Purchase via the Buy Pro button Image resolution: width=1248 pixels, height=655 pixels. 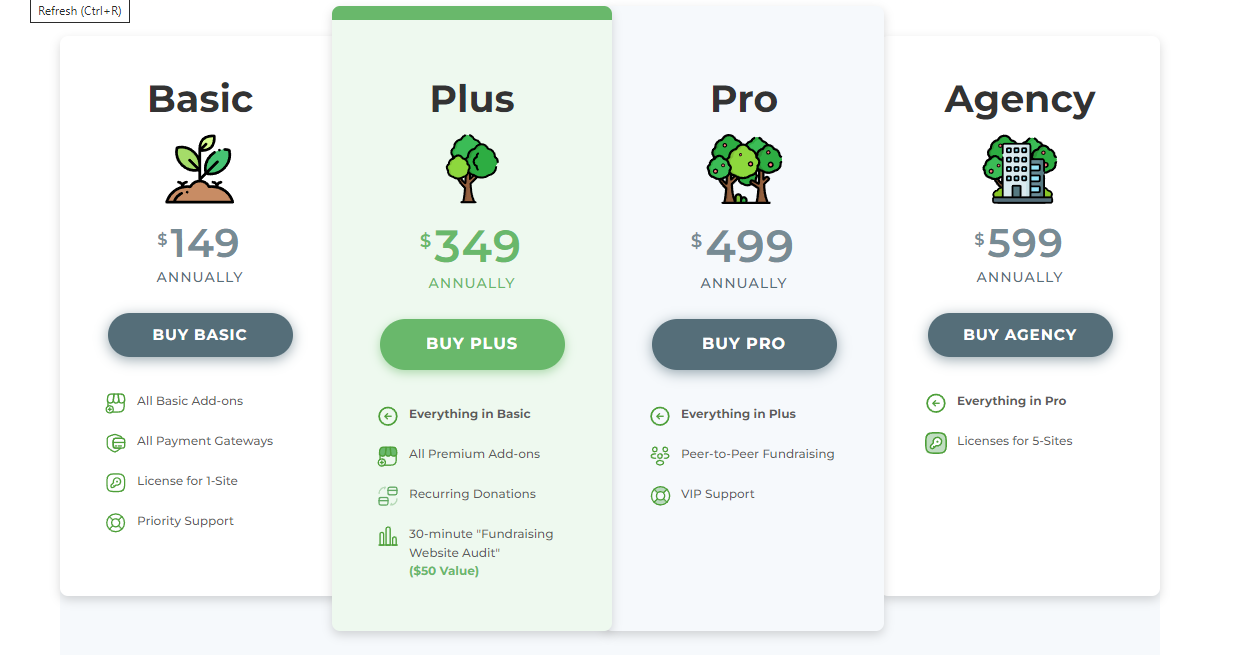(744, 344)
